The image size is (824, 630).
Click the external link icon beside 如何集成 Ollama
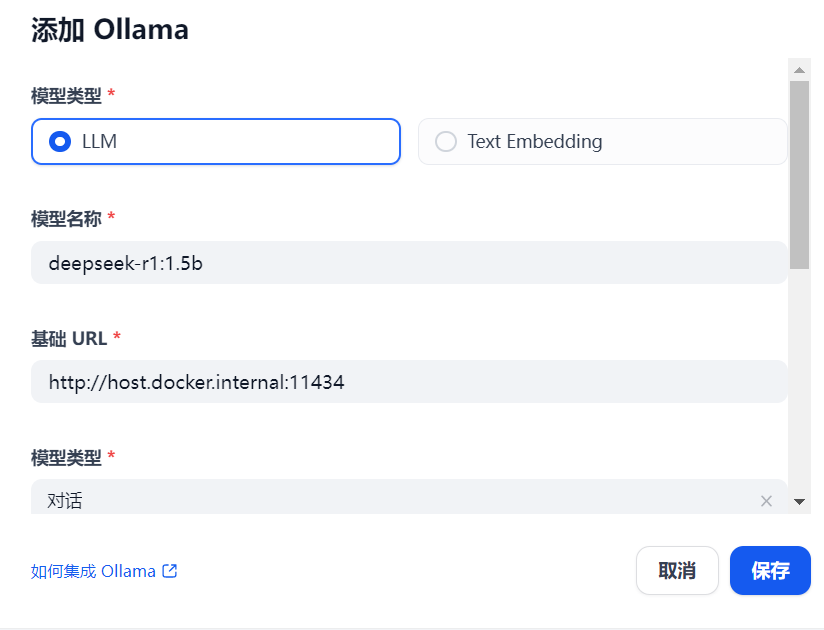coord(167,571)
